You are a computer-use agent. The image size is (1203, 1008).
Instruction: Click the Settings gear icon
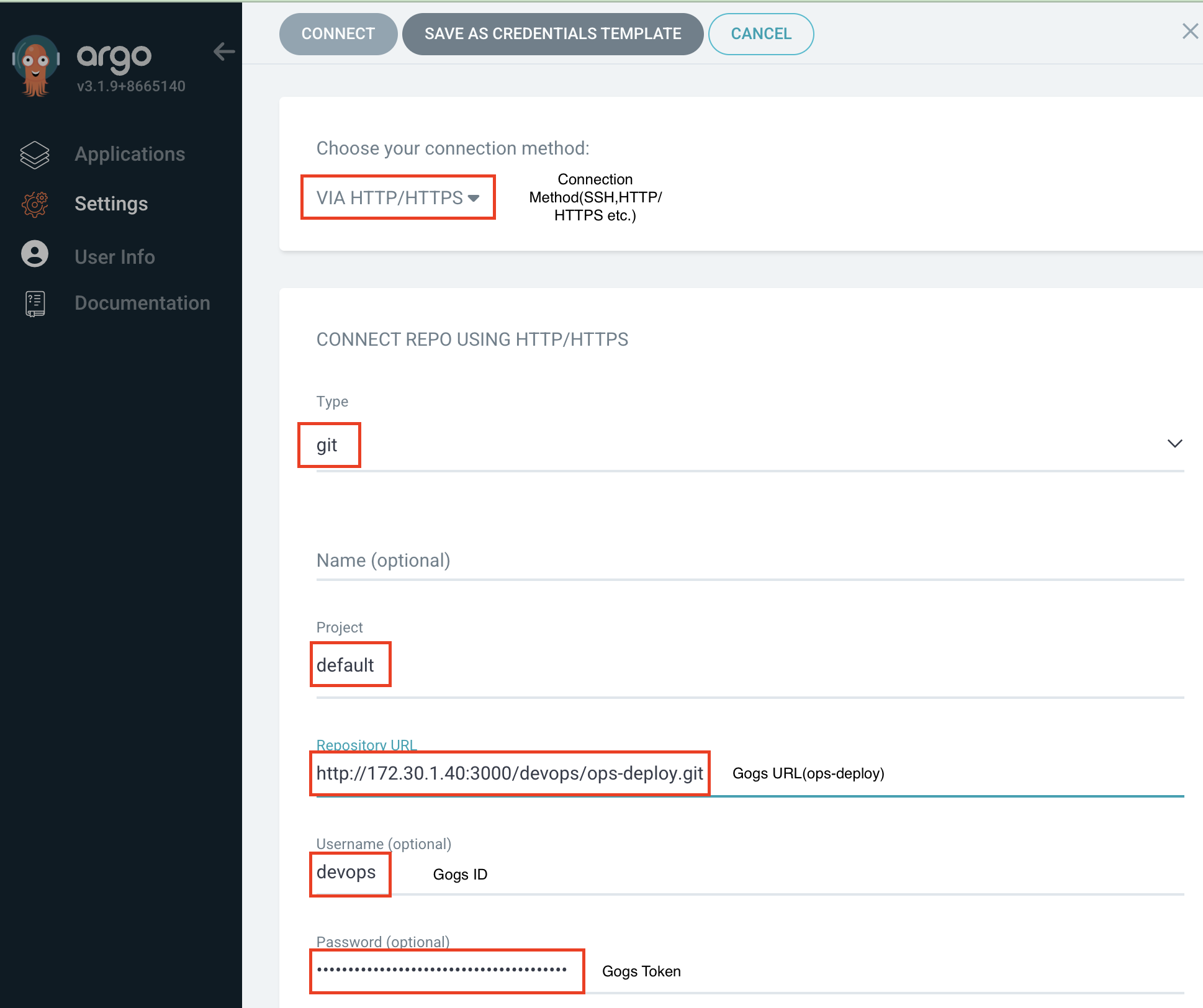click(x=35, y=204)
